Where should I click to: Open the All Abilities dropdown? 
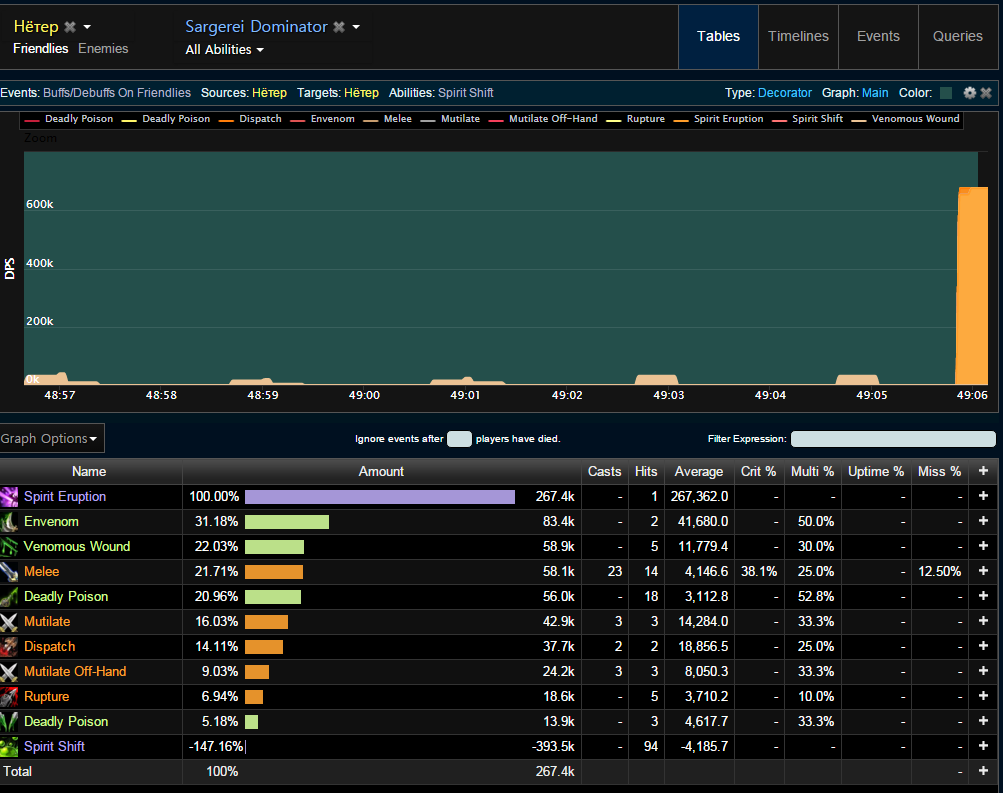click(x=225, y=49)
